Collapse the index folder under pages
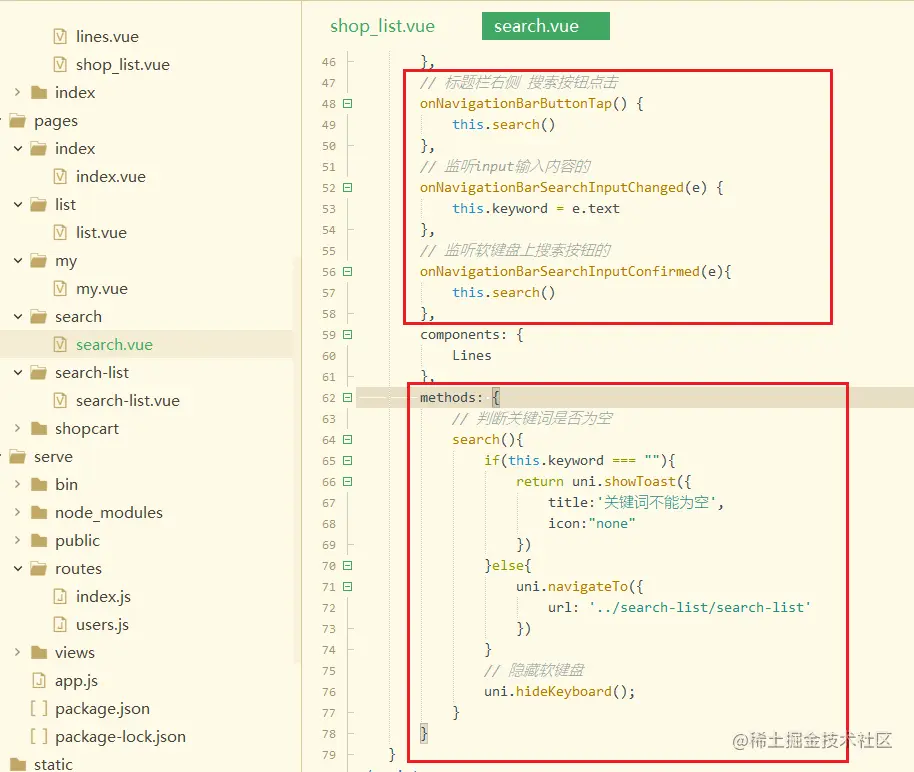The image size is (914, 772). pyautogui.click(x=17, y=149)
